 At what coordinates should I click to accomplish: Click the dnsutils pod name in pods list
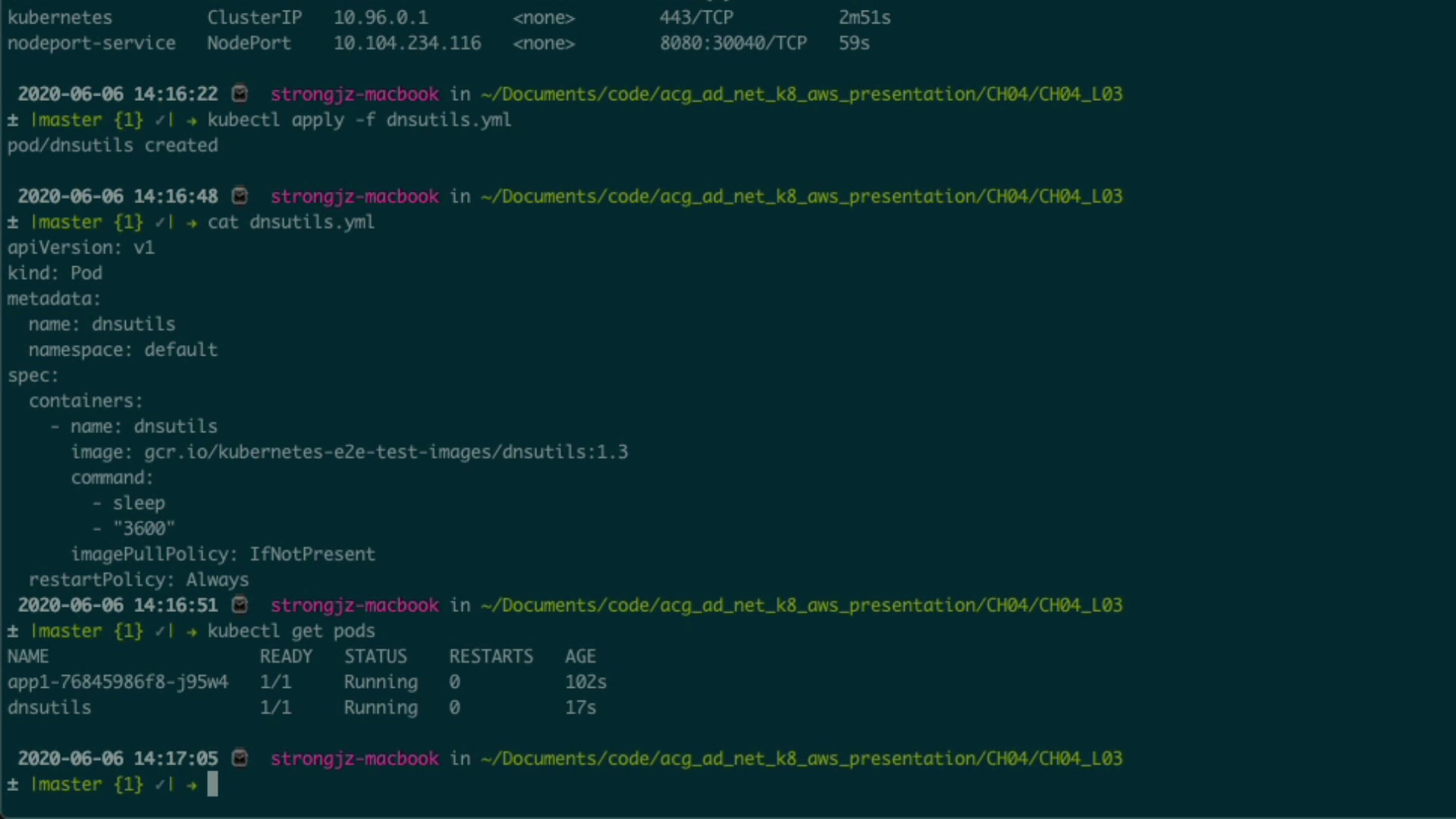click(49, 708)
